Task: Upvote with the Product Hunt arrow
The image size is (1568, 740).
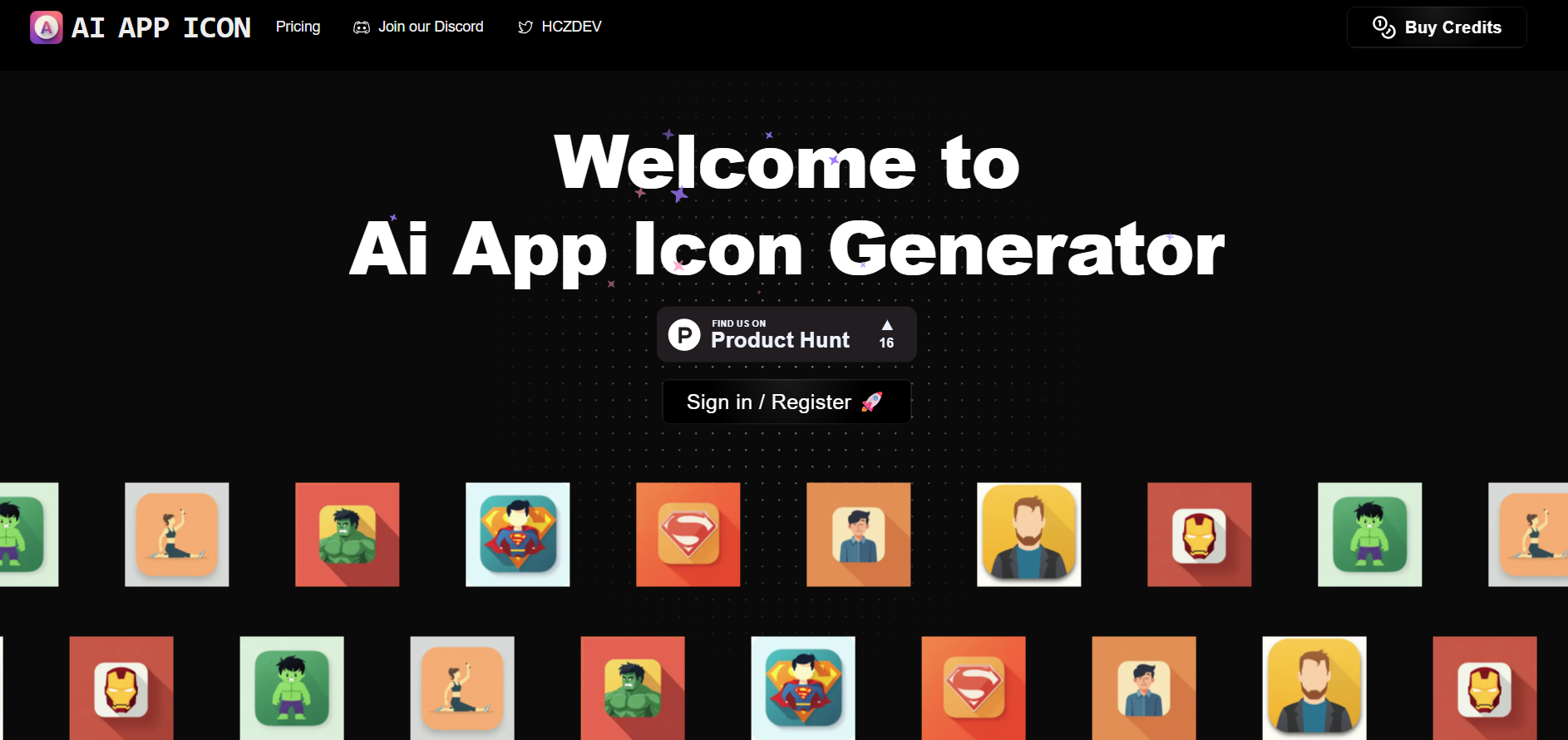Action: [887, 325]
